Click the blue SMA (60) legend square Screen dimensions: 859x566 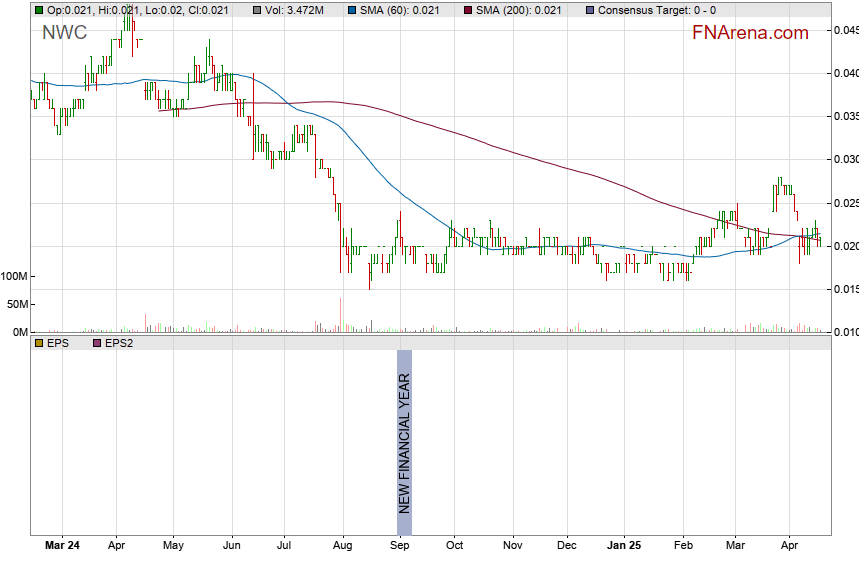[353, 10]
